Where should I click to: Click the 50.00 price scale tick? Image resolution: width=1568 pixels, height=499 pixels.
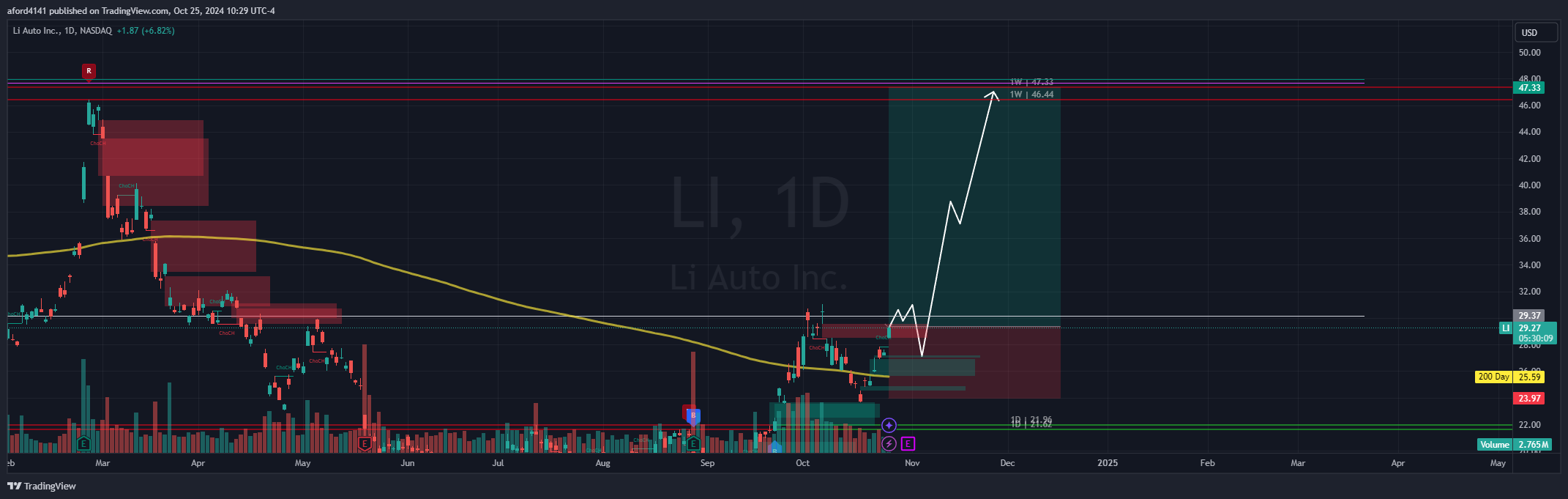click(1529, 53)
